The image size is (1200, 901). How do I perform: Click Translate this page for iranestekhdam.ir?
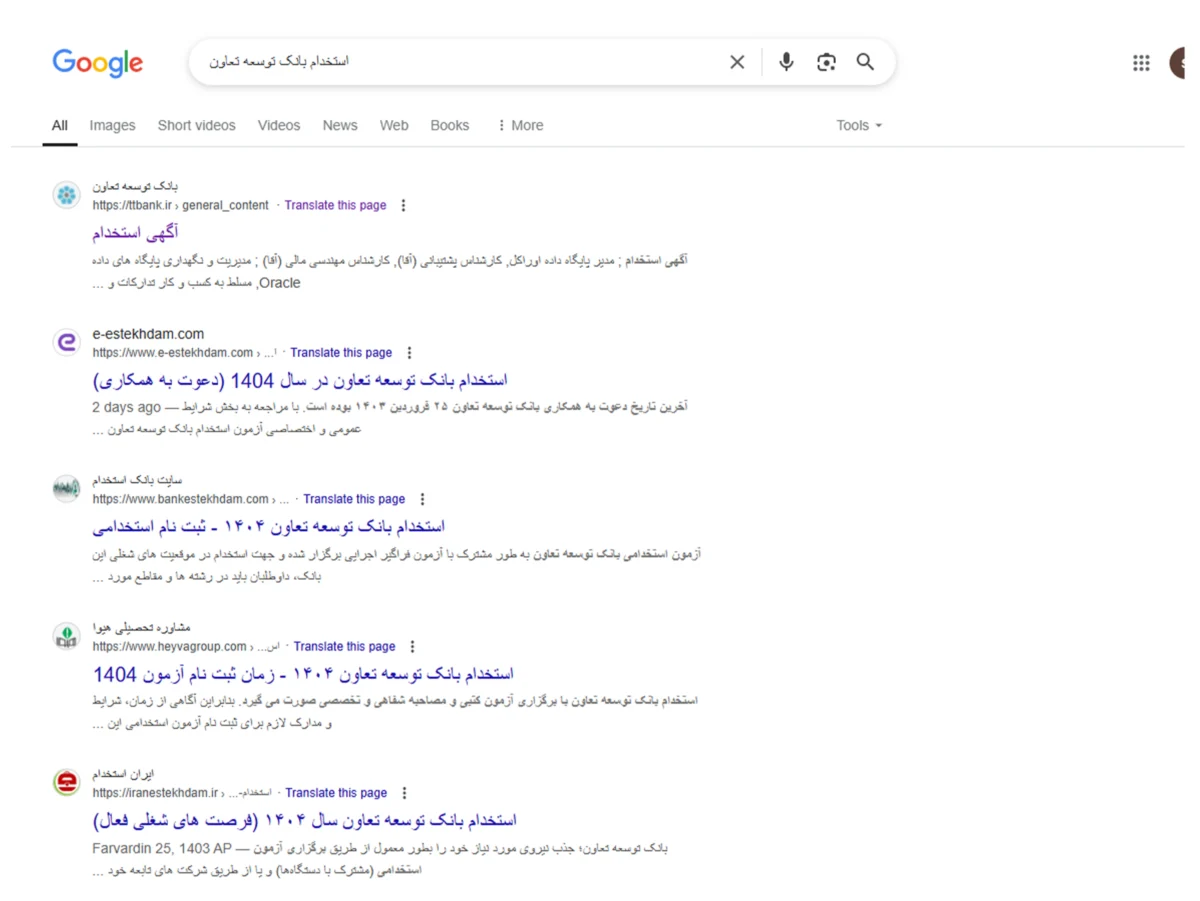tap(336, 793)
